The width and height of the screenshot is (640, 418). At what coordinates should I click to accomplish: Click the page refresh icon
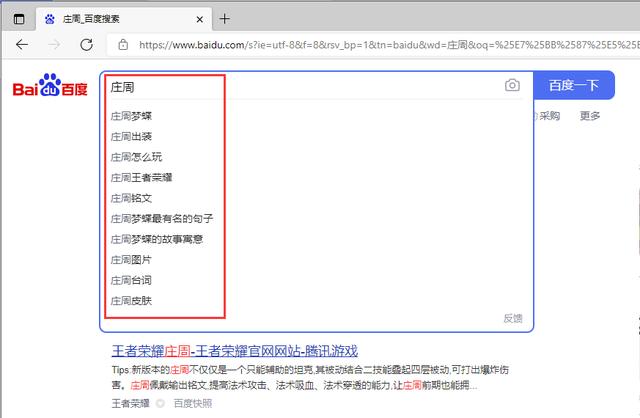(86, 45)
